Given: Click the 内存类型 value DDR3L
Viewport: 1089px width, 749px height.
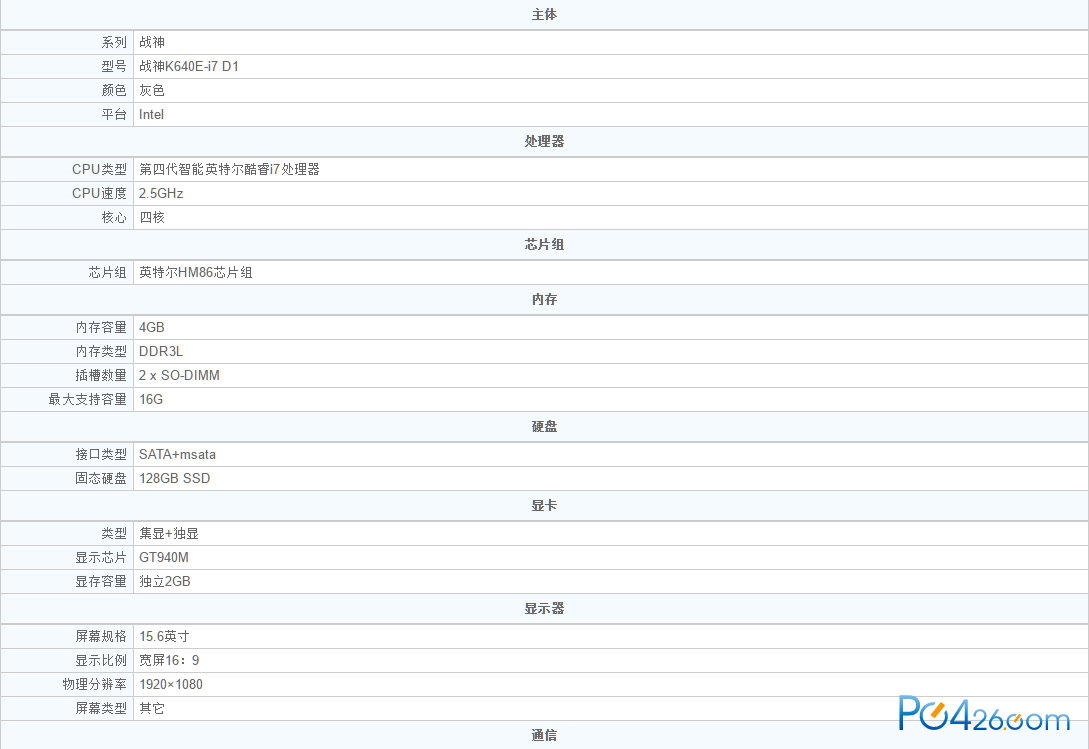Looking at the screenshot, I should coord(161,352).
